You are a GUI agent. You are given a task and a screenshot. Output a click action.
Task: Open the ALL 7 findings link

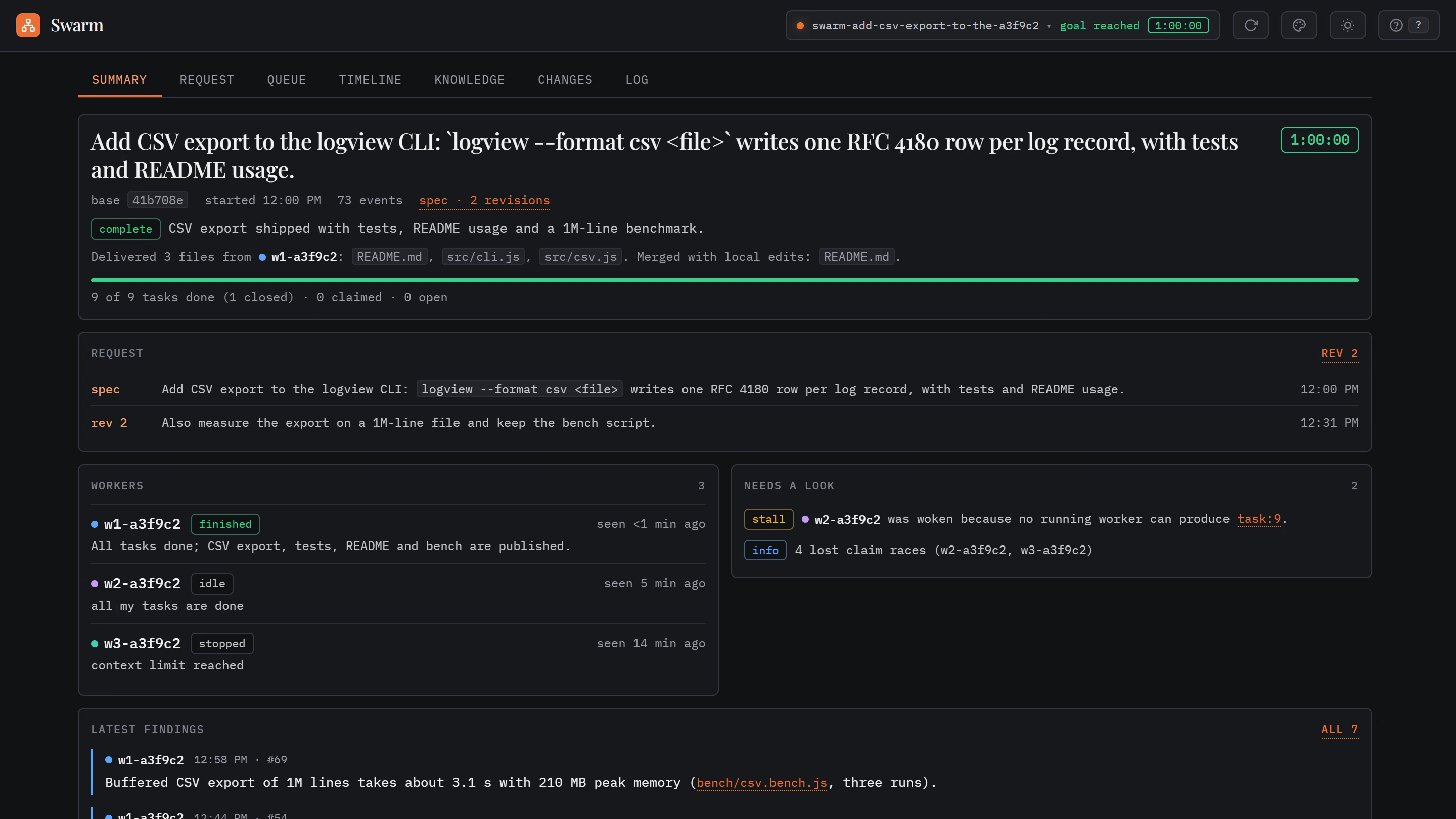[x=1340, y=729]
